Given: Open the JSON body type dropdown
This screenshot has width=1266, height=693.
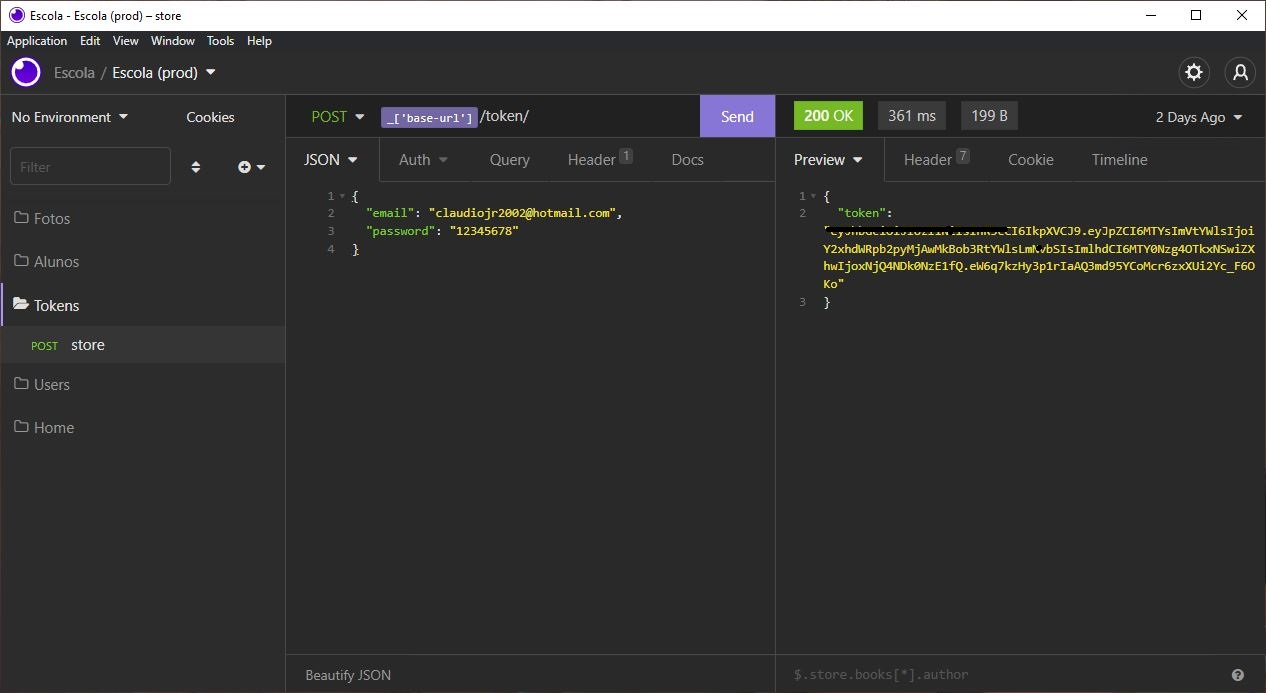Looking at the screenshot, I should [x=332, y=159].
